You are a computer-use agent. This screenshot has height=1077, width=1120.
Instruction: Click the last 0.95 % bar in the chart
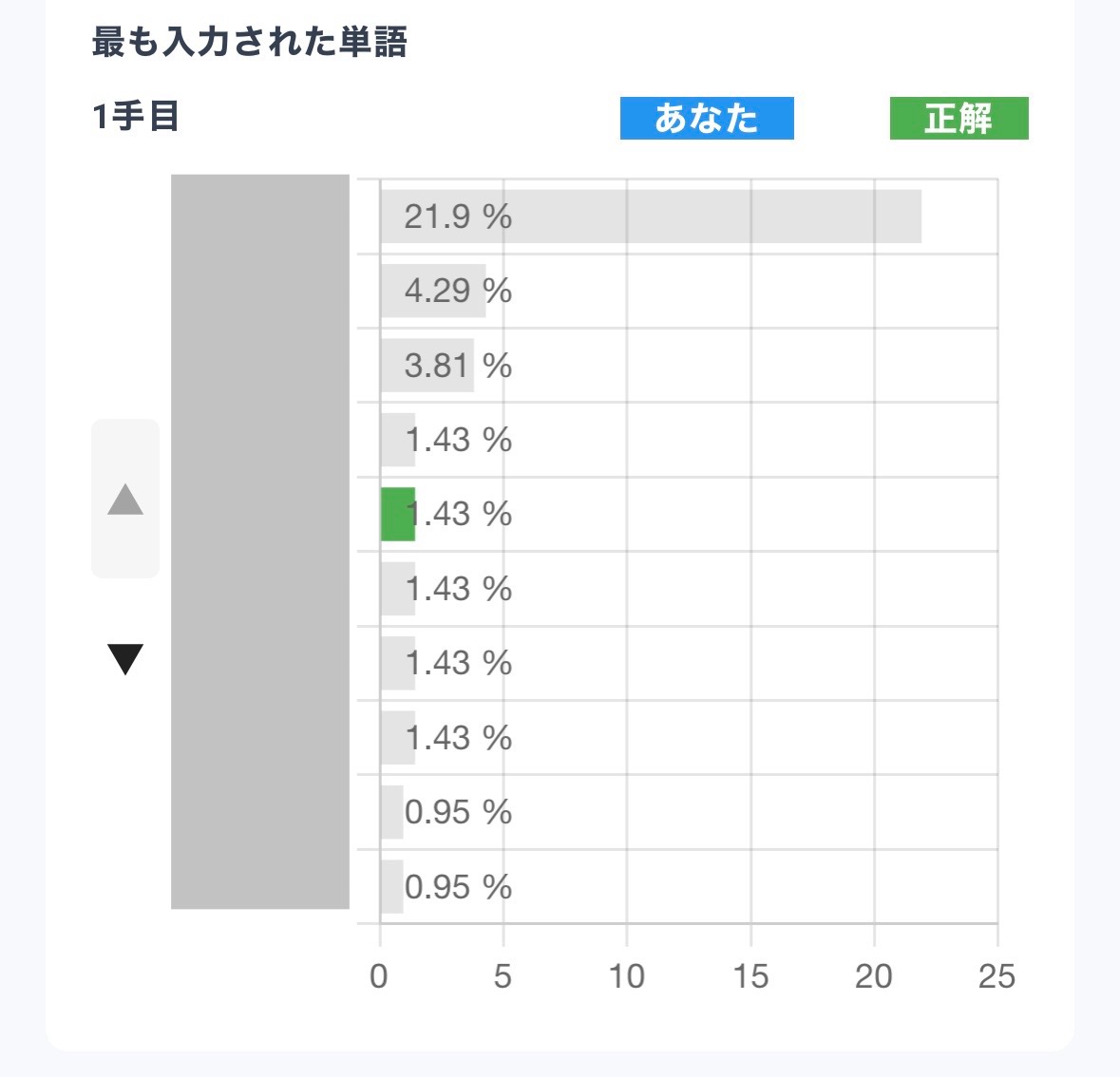[x=391, y=887]
